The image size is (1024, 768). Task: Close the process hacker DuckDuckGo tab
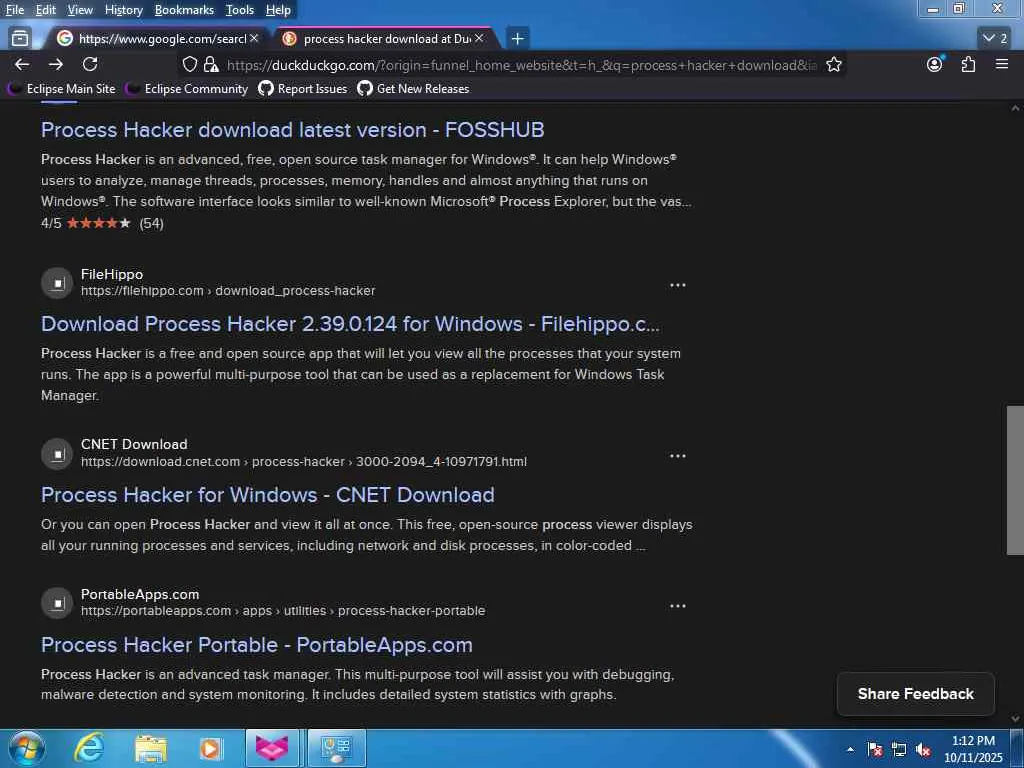click(x=479, y=39)
